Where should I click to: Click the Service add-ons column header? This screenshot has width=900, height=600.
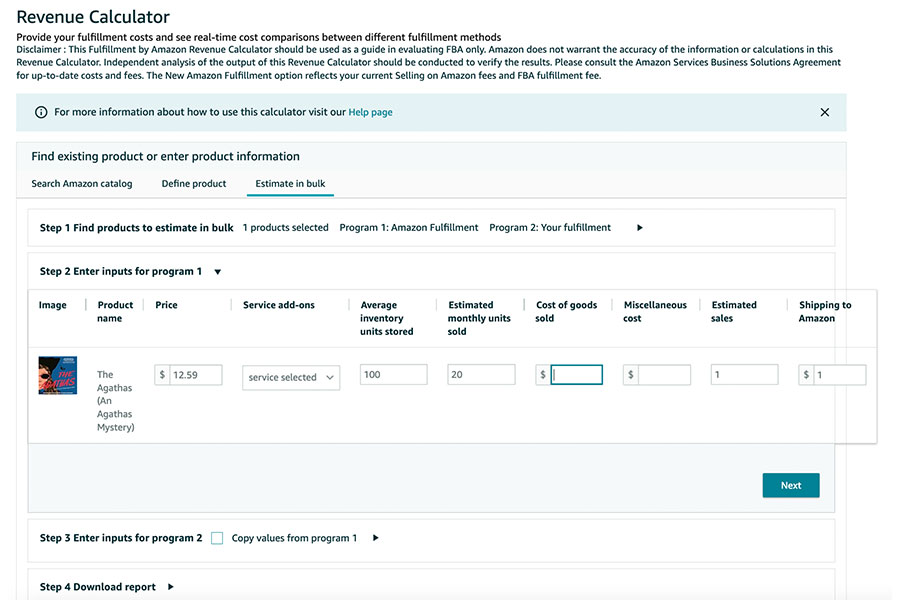pos(278,305)
